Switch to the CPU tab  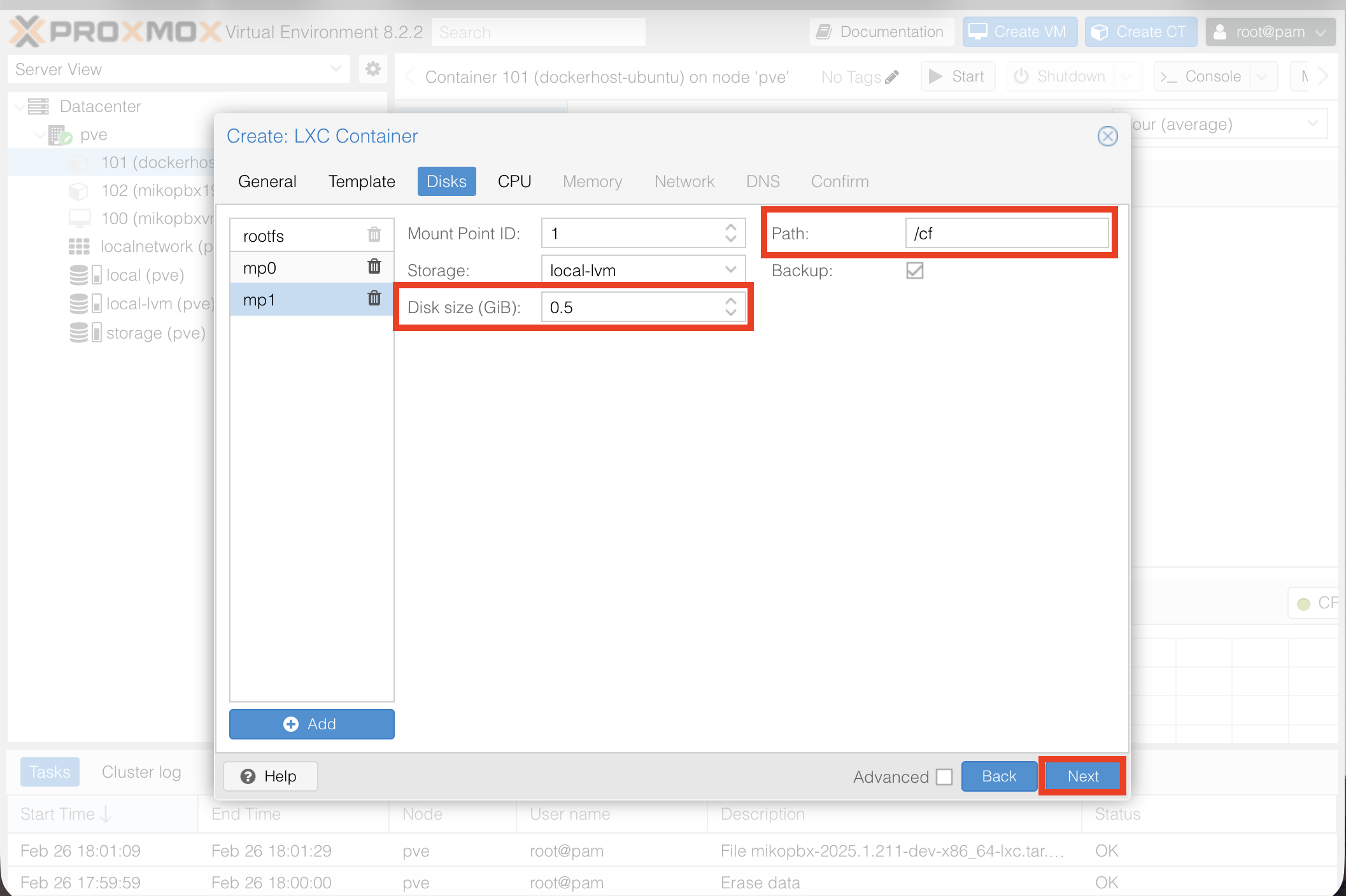click(514, 181)
